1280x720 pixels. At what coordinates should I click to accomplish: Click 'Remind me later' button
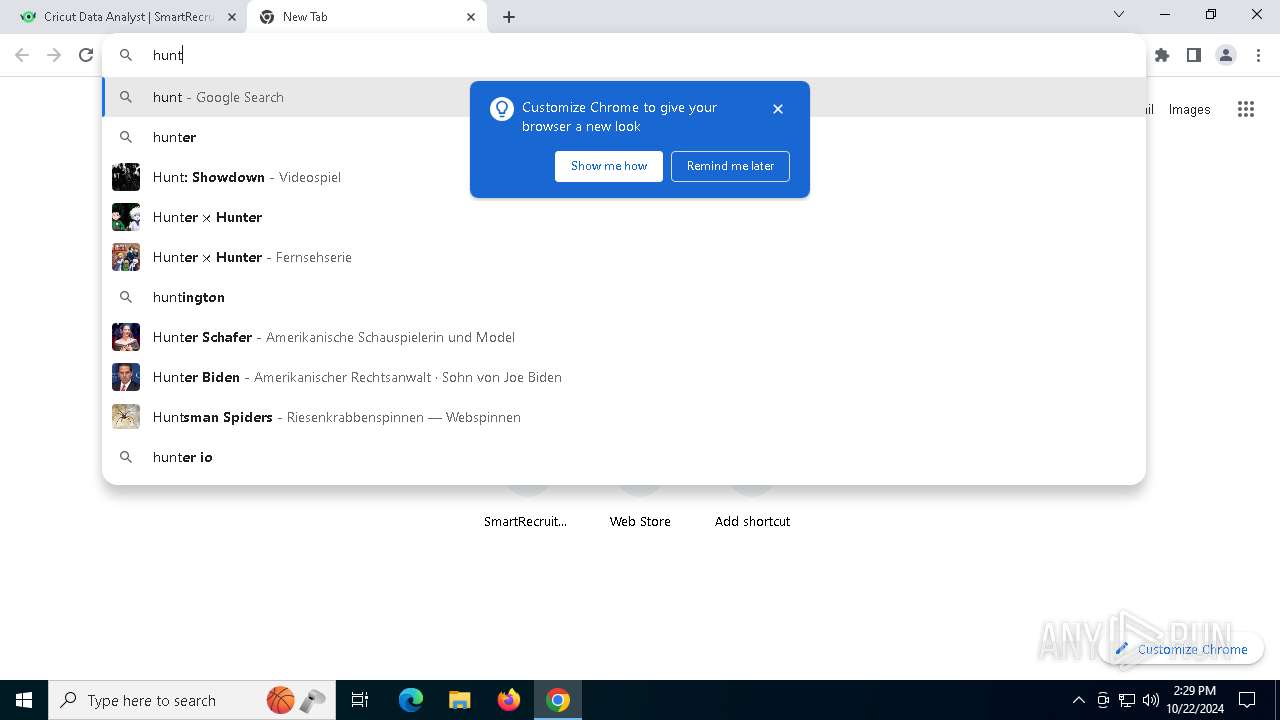click(730, 166)
